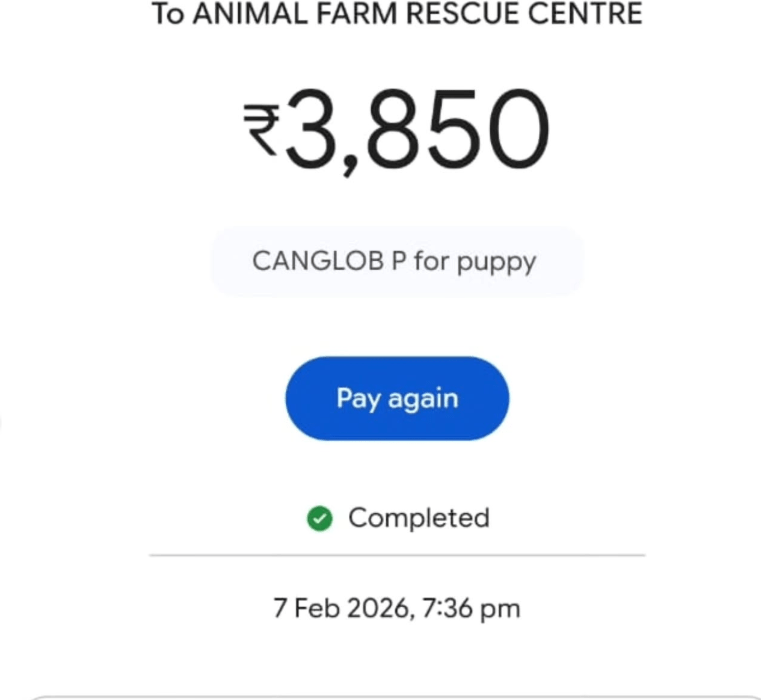Click the "To" prefix before recipient name
761x700 pixels.
(x=168, y=14)
